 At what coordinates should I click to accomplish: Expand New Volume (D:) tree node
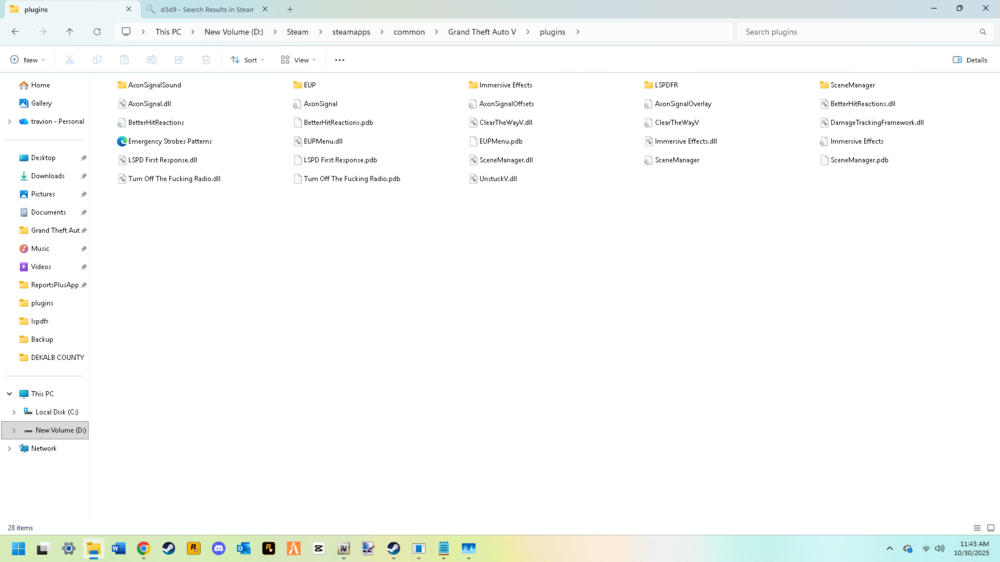coord(14,431)
